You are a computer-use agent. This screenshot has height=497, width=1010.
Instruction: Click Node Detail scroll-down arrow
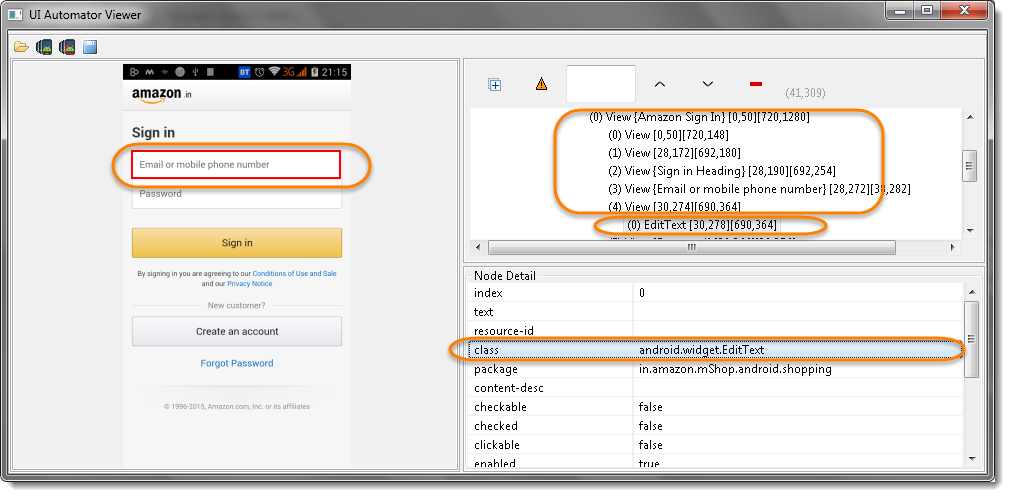tap(971, 458)
